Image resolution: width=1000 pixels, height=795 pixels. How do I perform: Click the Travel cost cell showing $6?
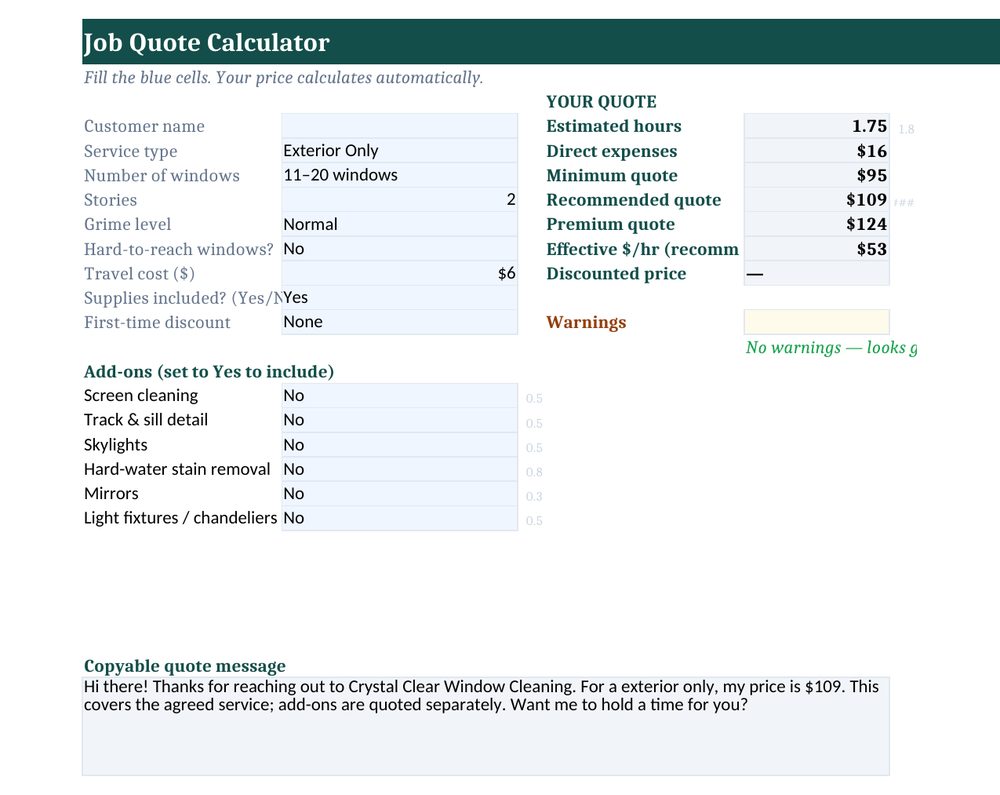(399, 273)
